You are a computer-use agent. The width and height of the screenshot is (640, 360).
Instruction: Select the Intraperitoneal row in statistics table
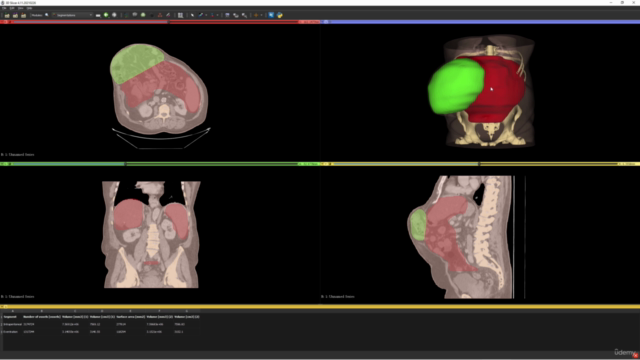click(x=101, y=324)
